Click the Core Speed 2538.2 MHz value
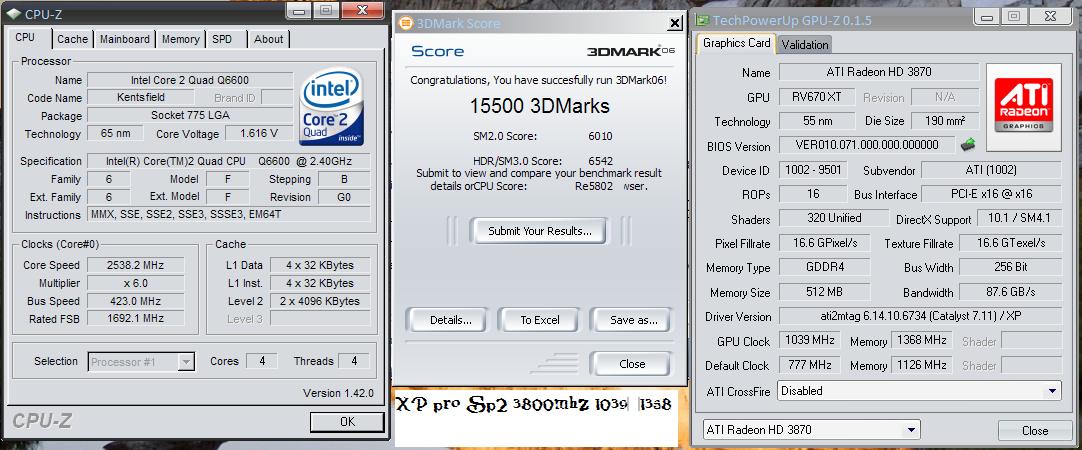The image size is (1082, 450). click(135, 265)
